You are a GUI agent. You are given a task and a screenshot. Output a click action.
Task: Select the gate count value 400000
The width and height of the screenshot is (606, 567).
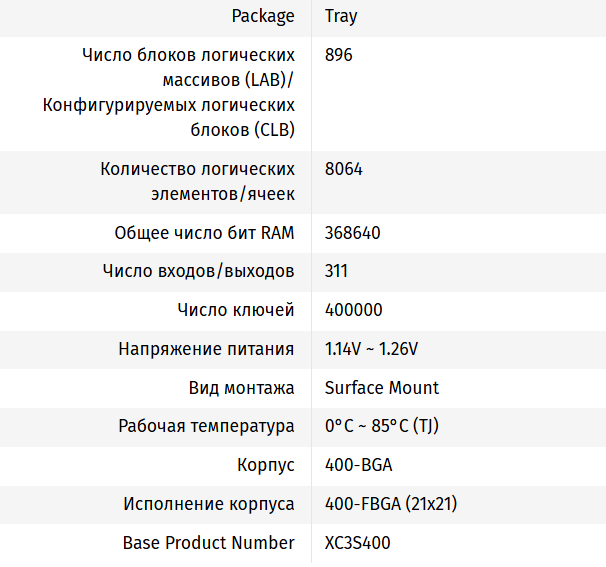click(354, 310)
